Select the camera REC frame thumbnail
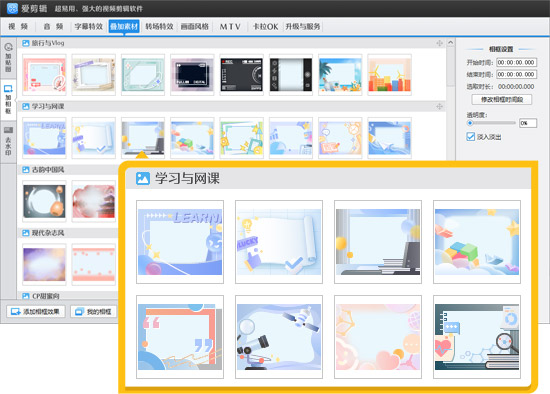The height and width of the screenshot is (394, 550). [242, 75]
